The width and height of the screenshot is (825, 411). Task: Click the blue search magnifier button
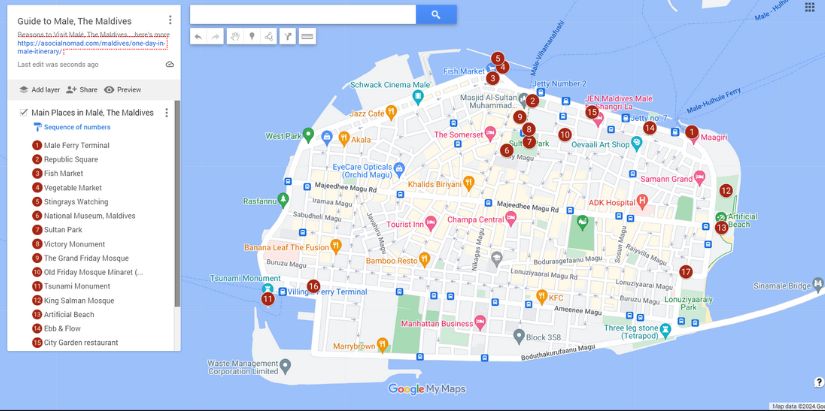tap(436, 14)
